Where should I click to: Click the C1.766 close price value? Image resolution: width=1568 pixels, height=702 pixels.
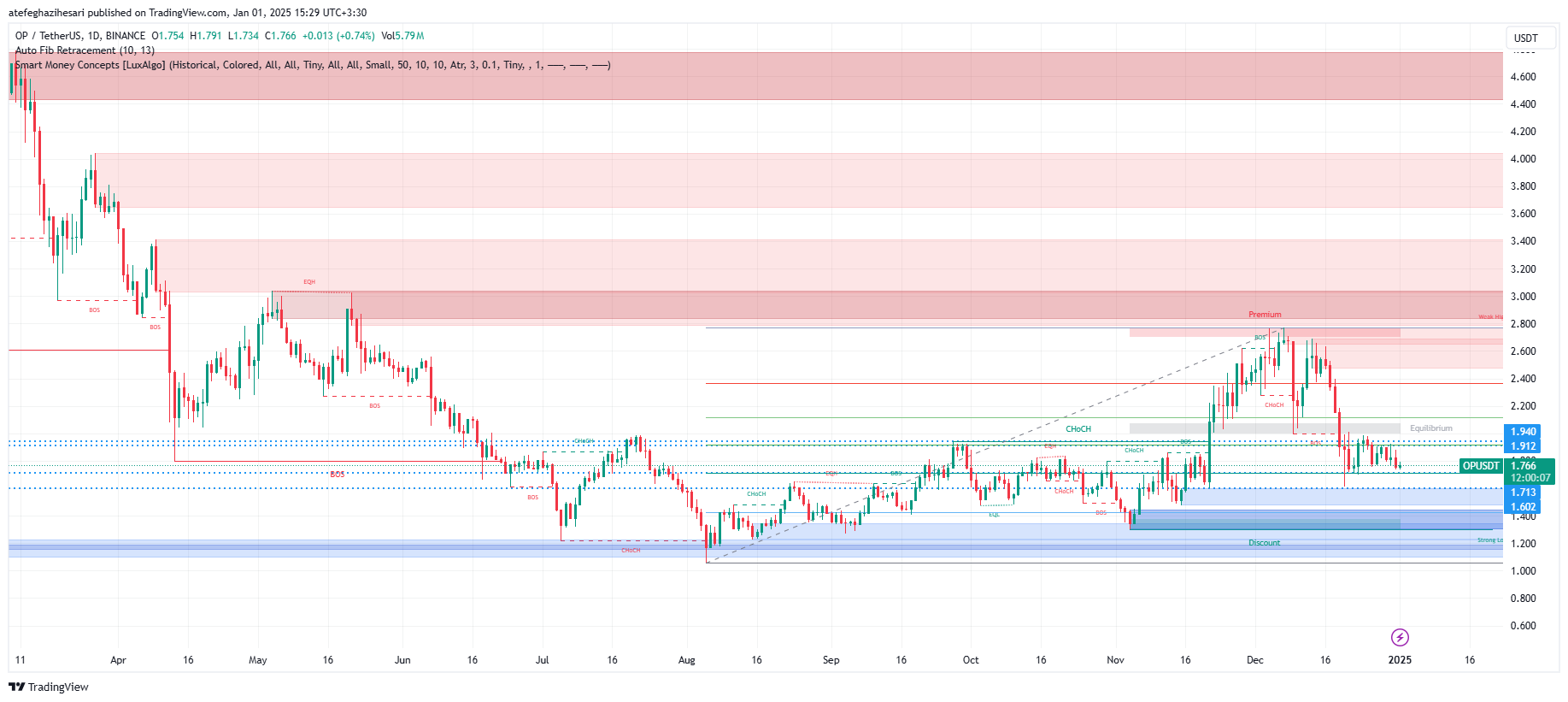[280, 36]
